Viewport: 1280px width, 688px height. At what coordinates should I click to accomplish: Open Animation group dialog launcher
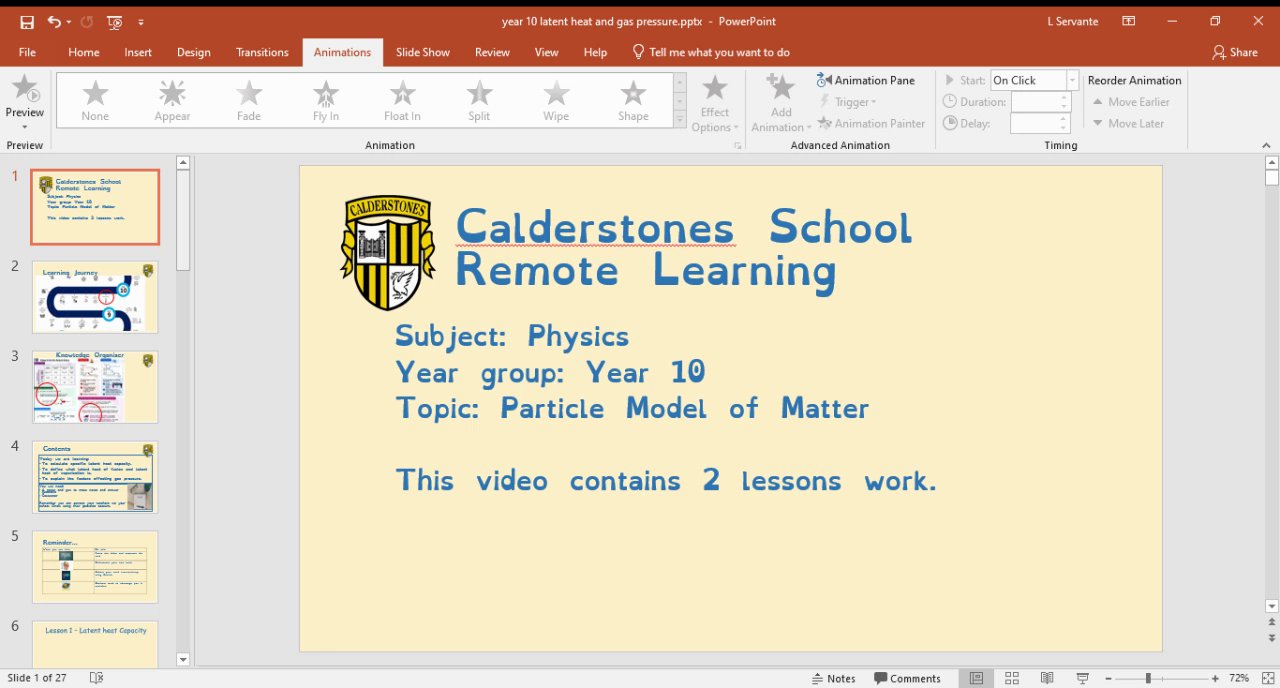[738, 146]
